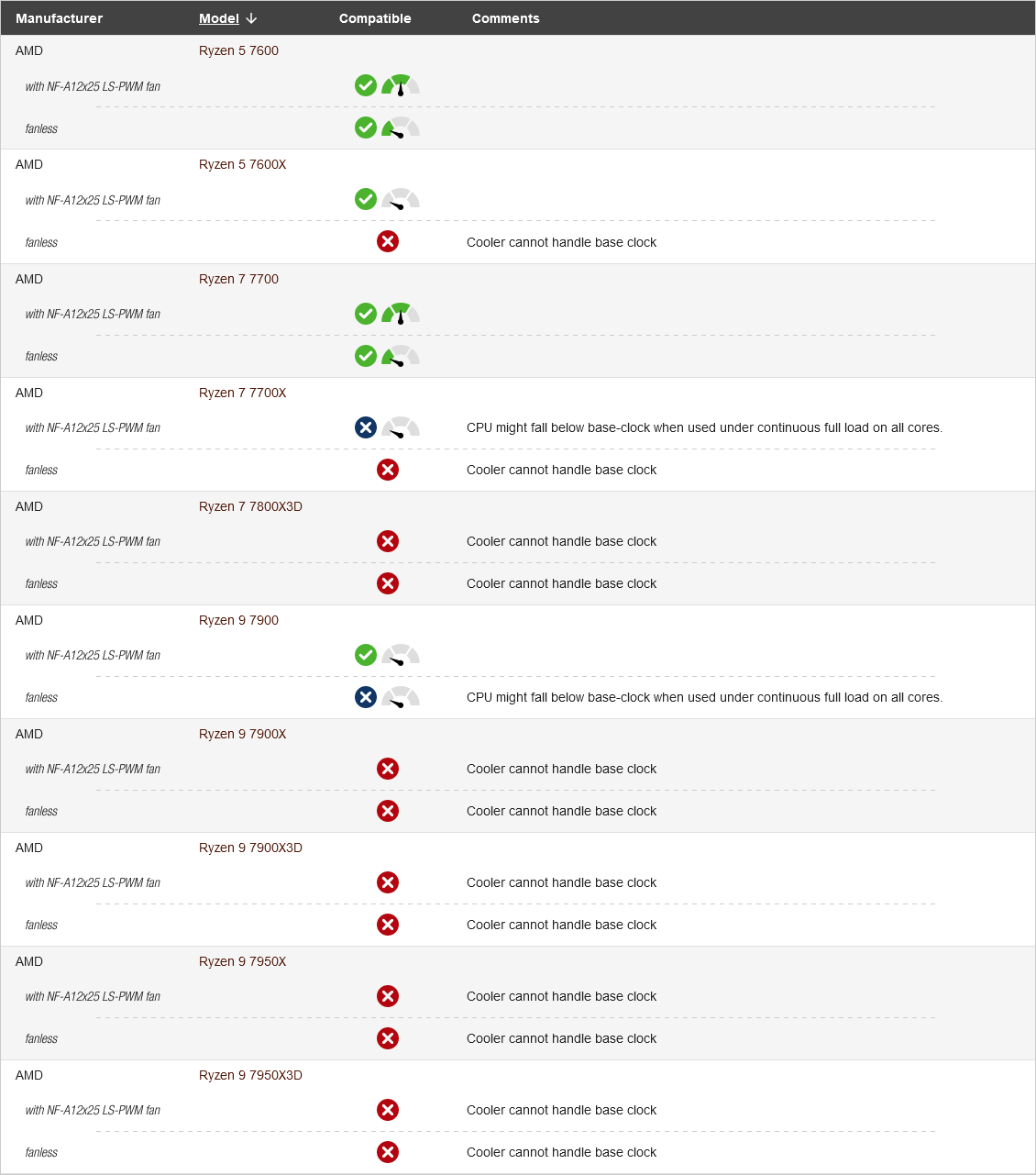
Task: Click the Manufacturer column header
Action: pyautogui.click(x=60, y=18)
